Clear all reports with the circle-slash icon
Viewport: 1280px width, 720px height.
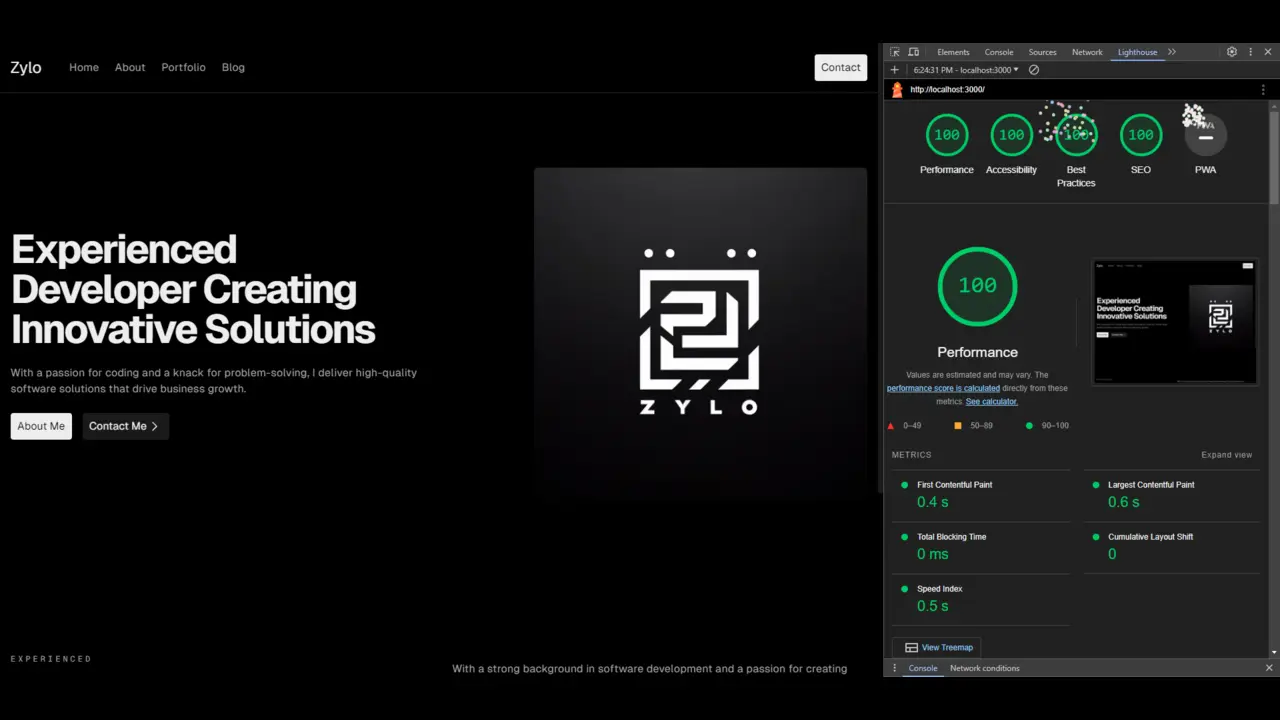coord(1034,70)
